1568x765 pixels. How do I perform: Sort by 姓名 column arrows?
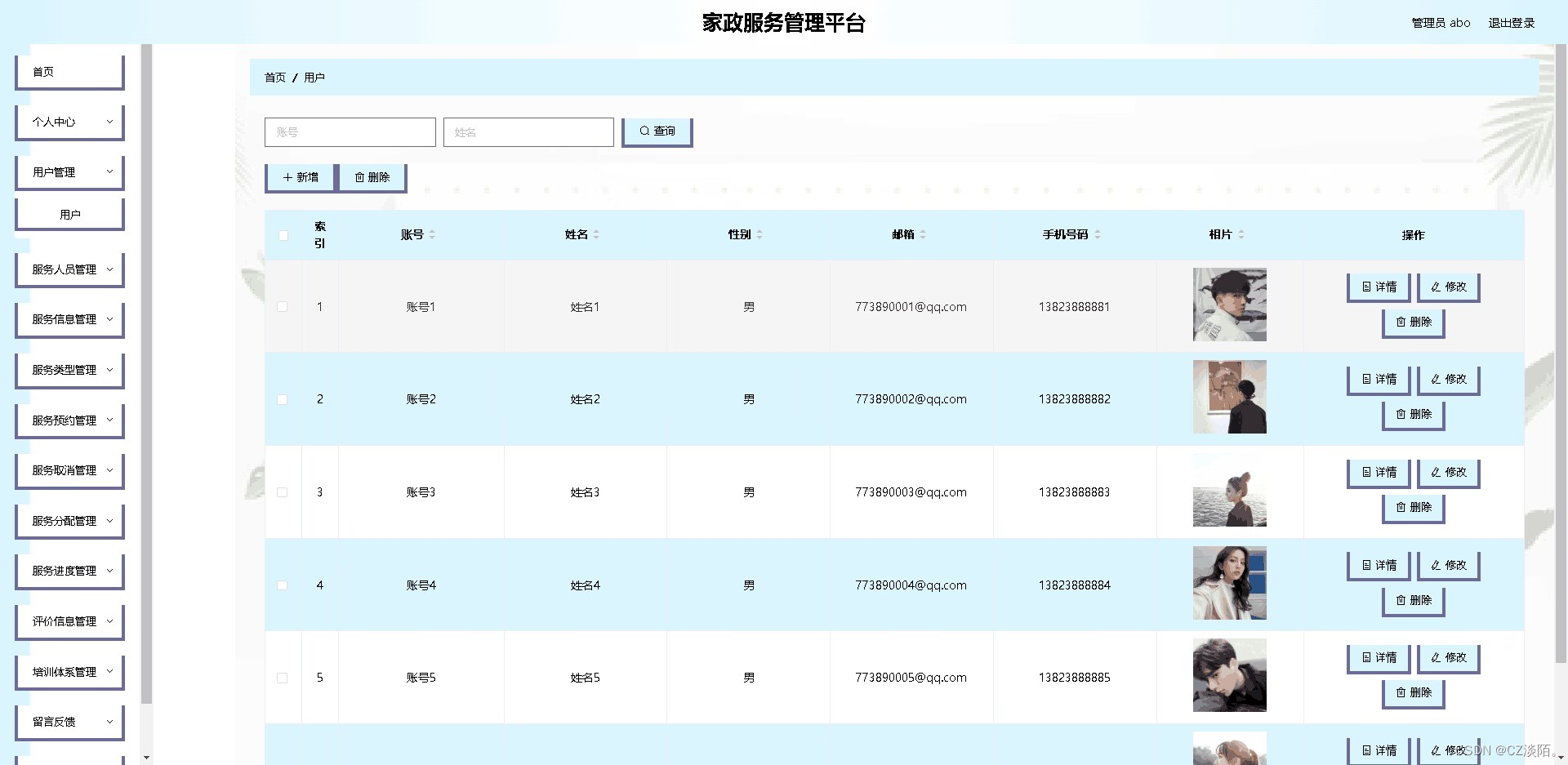tap(596, 234)
